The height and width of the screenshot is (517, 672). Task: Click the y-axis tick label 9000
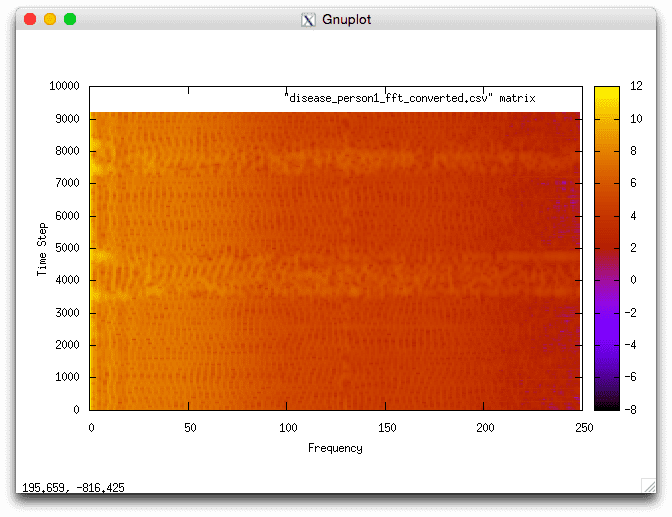(x=67, y=119)
